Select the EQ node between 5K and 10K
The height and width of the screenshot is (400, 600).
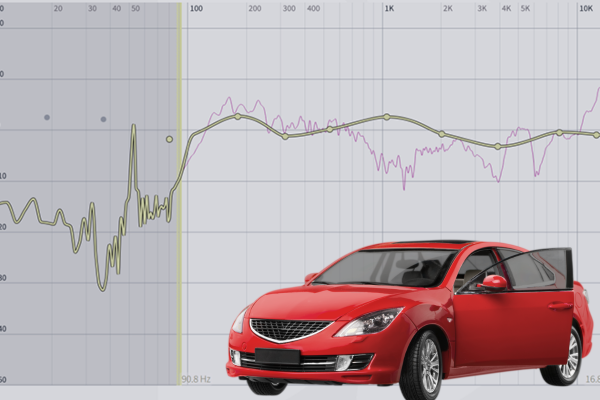click(559, 132)
